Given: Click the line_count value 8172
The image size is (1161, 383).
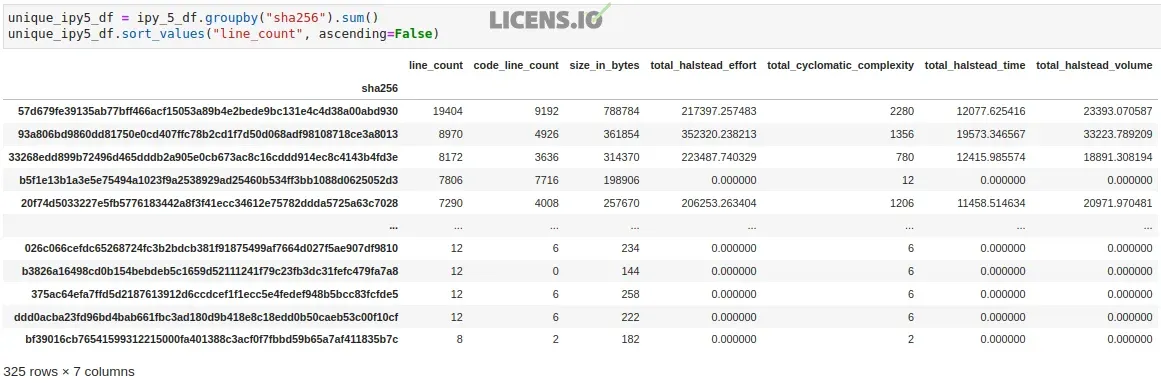Looking at the screenshot, I should click(x=450, y=157).
